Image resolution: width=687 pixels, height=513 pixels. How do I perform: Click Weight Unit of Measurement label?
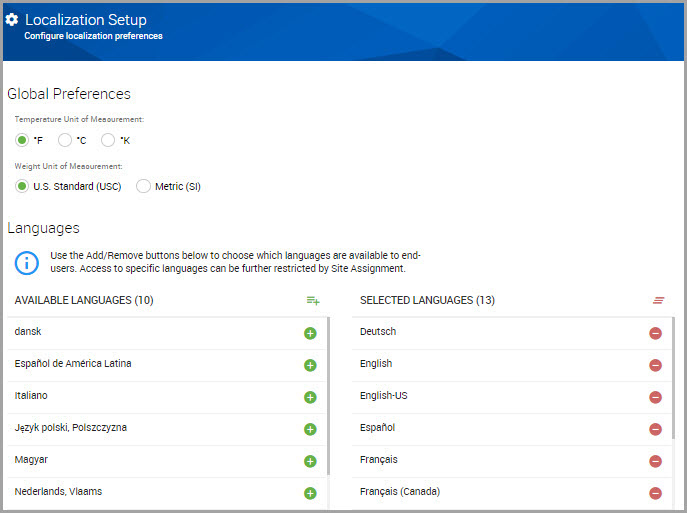point(68,166)
